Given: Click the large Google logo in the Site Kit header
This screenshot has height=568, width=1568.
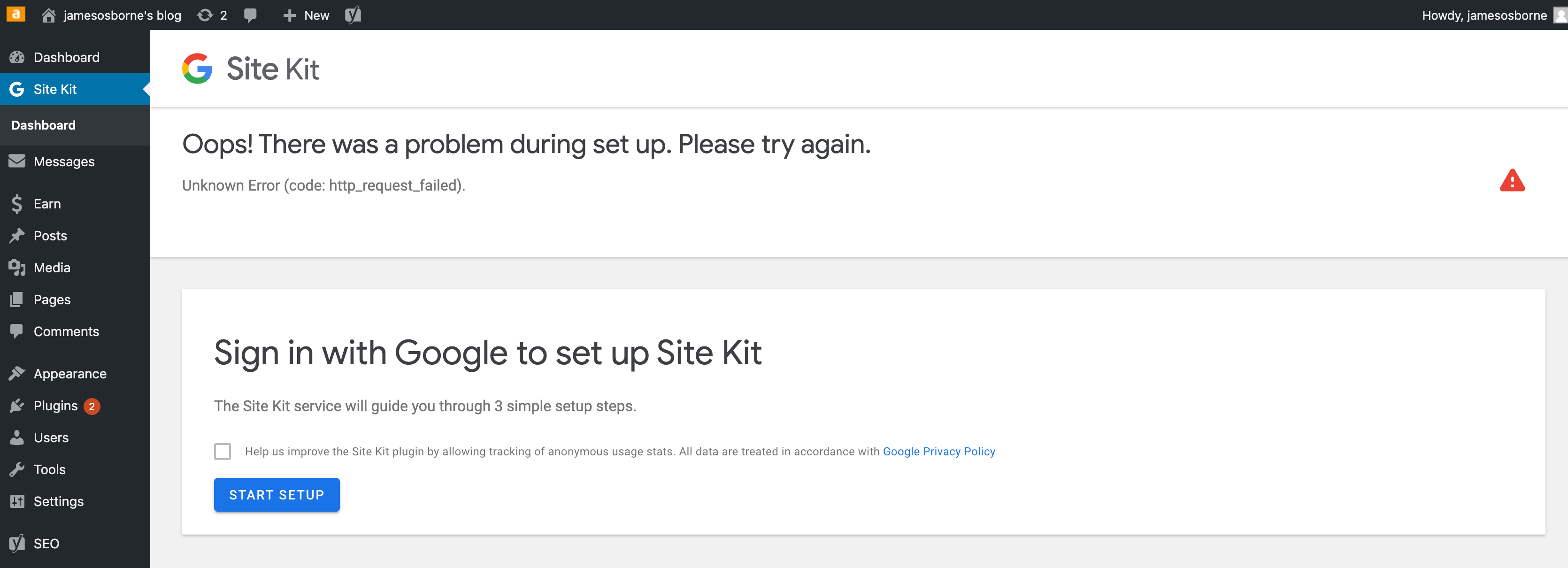Looking at the screenshot, I should coord(197,68).
